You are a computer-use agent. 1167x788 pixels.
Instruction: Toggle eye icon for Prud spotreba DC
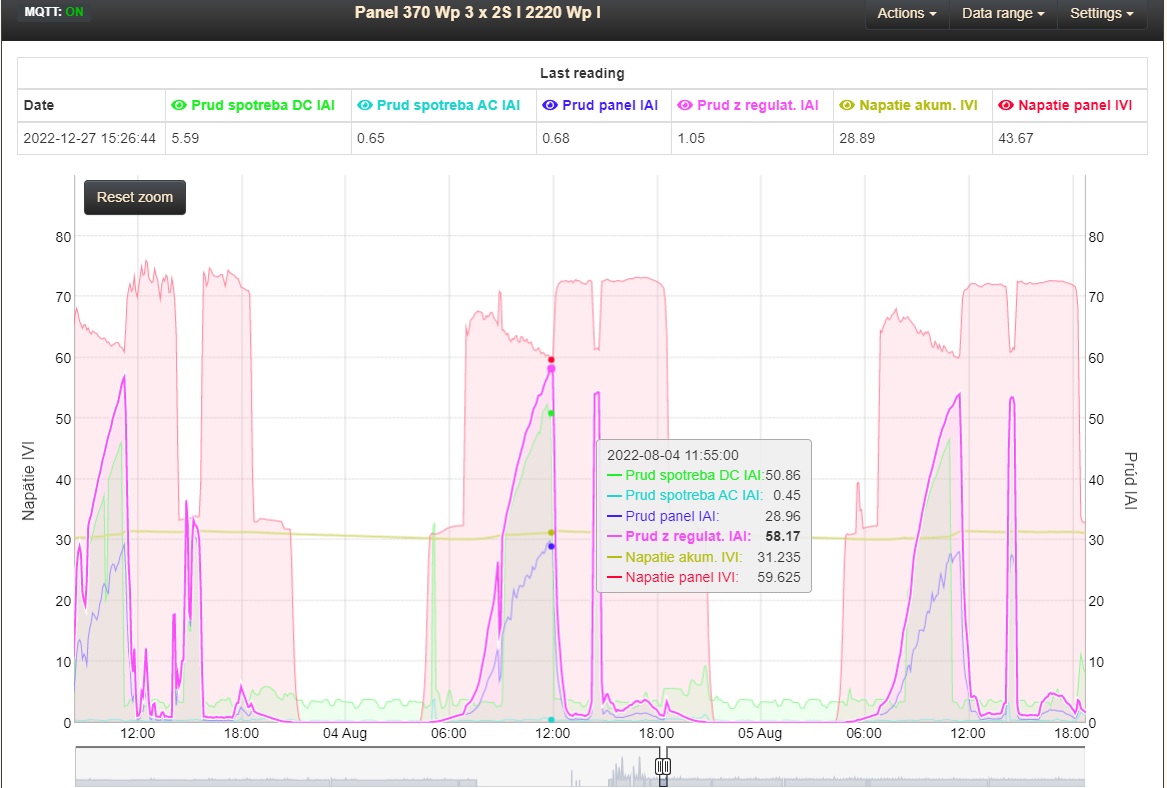pyautogui.click(x=179, y=105)
